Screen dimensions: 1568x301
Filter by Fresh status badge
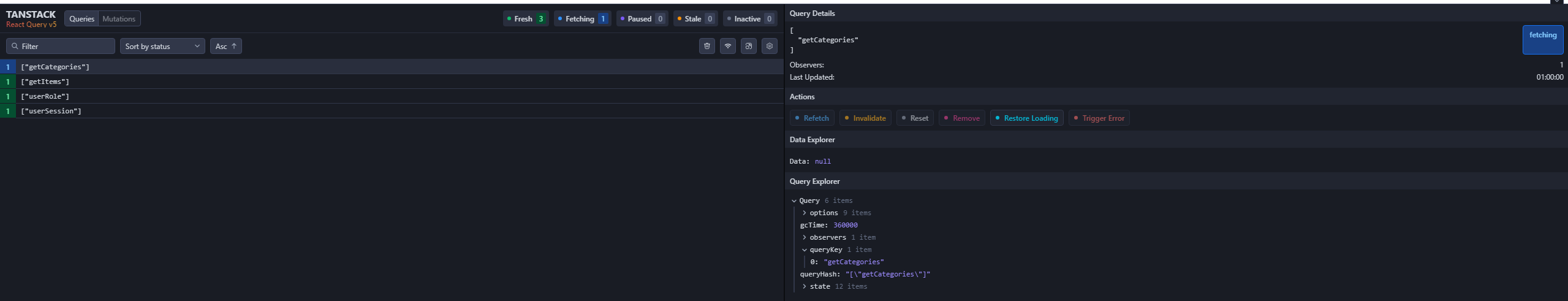coord(526,19)
